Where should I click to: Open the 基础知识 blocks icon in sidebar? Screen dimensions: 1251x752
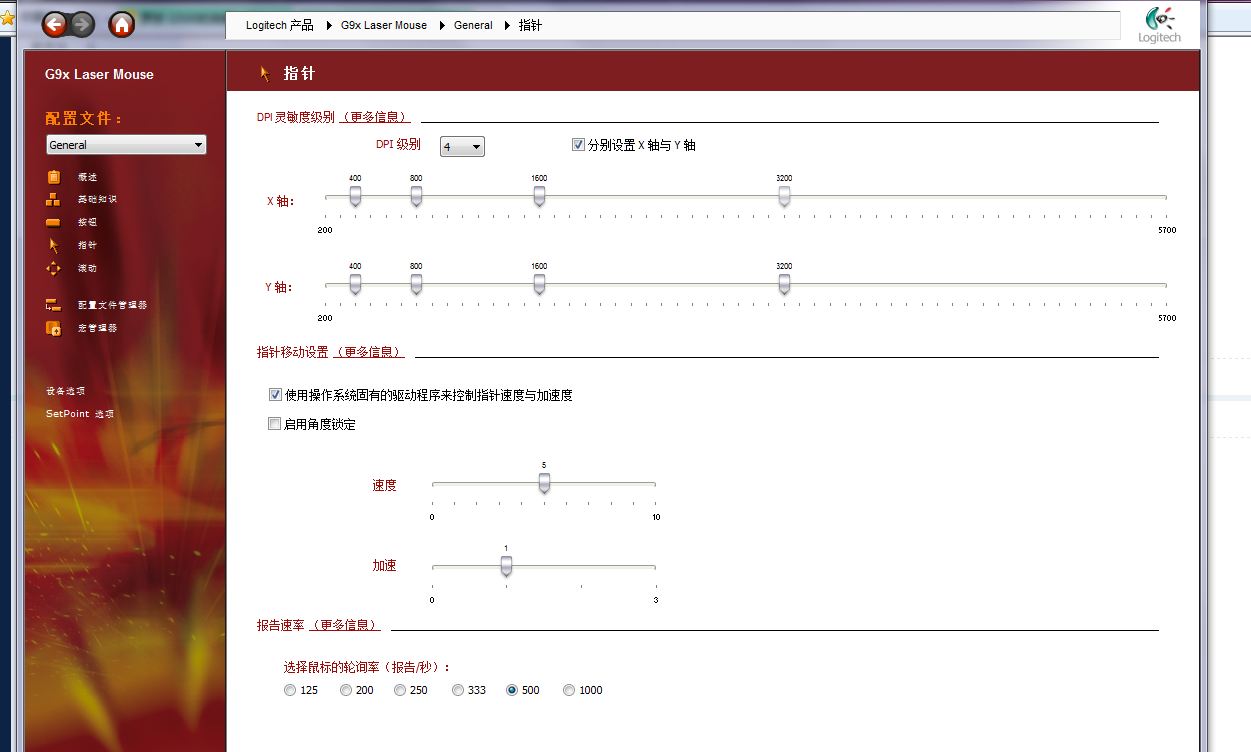click(x=54, y=199)
